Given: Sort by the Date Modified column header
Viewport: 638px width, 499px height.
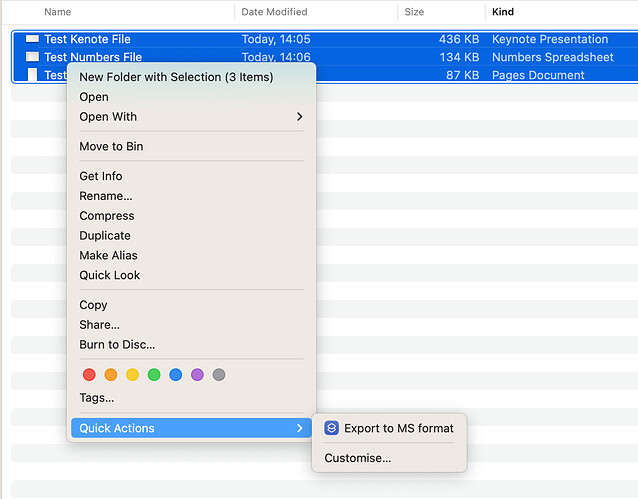Looking at the screenshot, I should (274, 12).
